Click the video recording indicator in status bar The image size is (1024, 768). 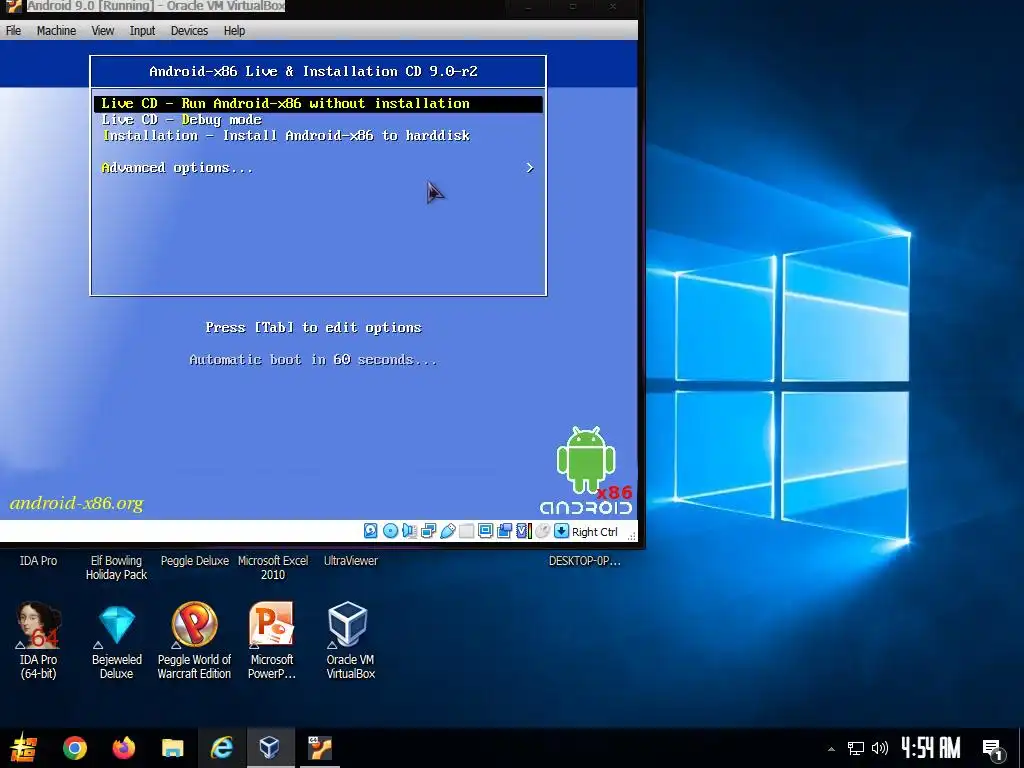504,531
